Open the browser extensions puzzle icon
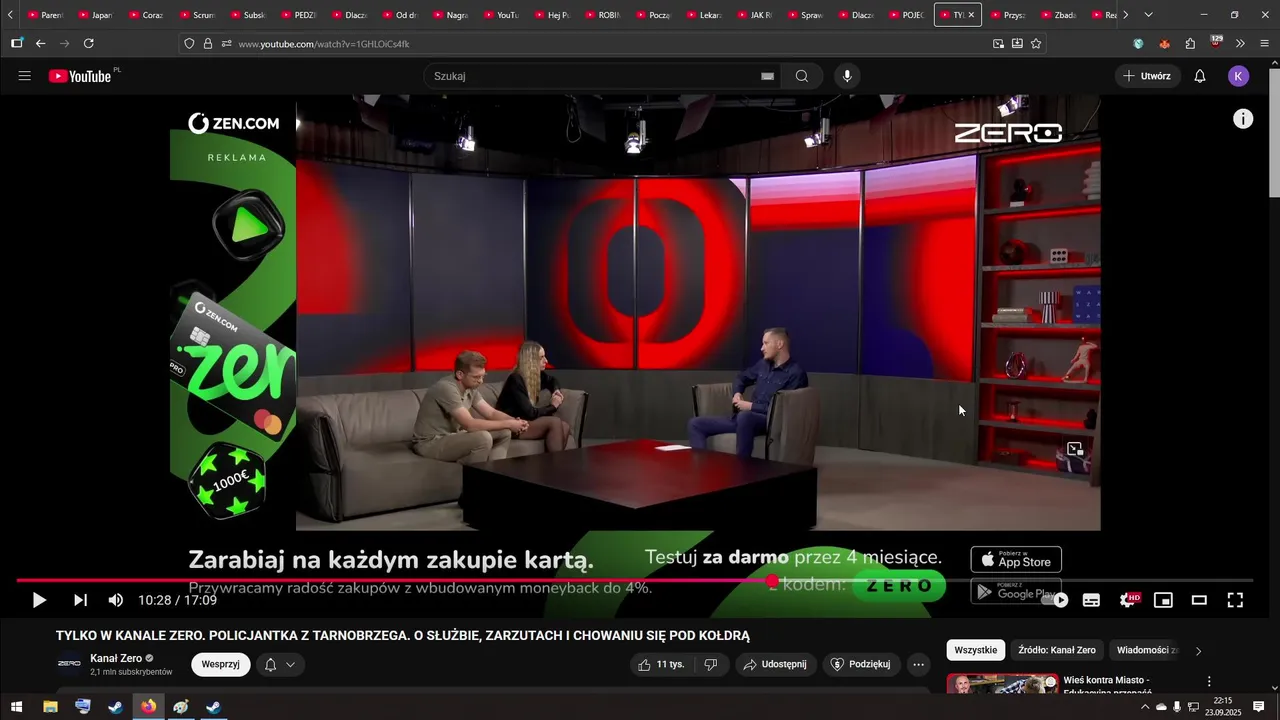The image size is (1280, 720). [x=1190, y=44]
